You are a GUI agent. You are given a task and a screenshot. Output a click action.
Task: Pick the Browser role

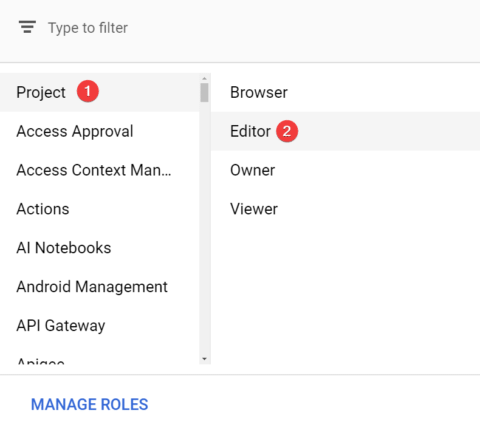345,92
